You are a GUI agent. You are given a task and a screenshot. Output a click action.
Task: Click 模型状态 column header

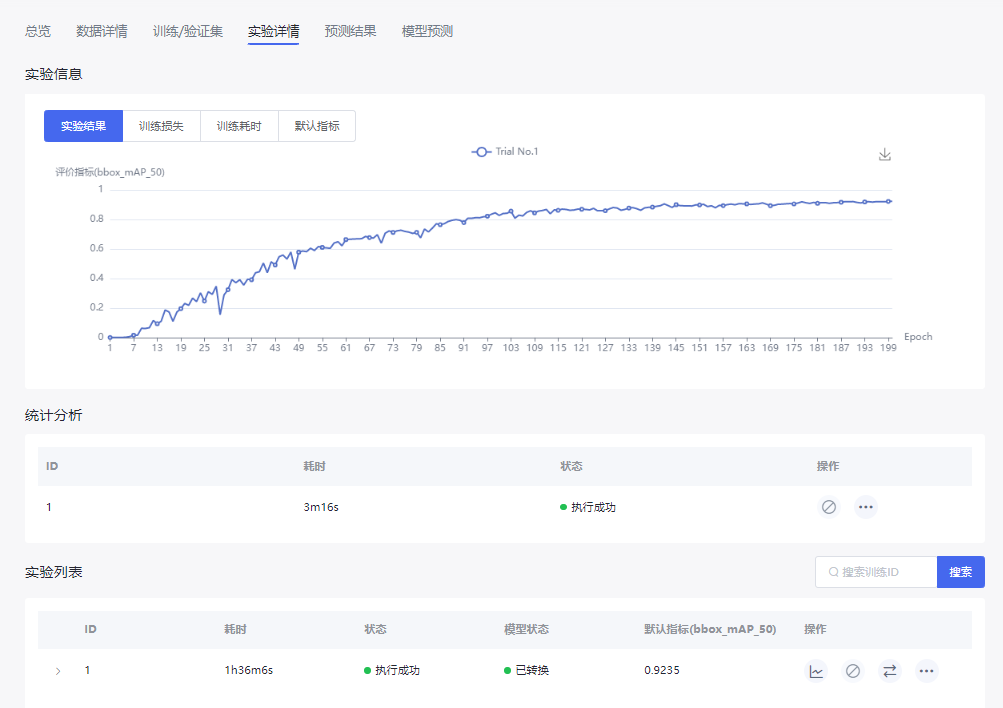click(526, 629)
